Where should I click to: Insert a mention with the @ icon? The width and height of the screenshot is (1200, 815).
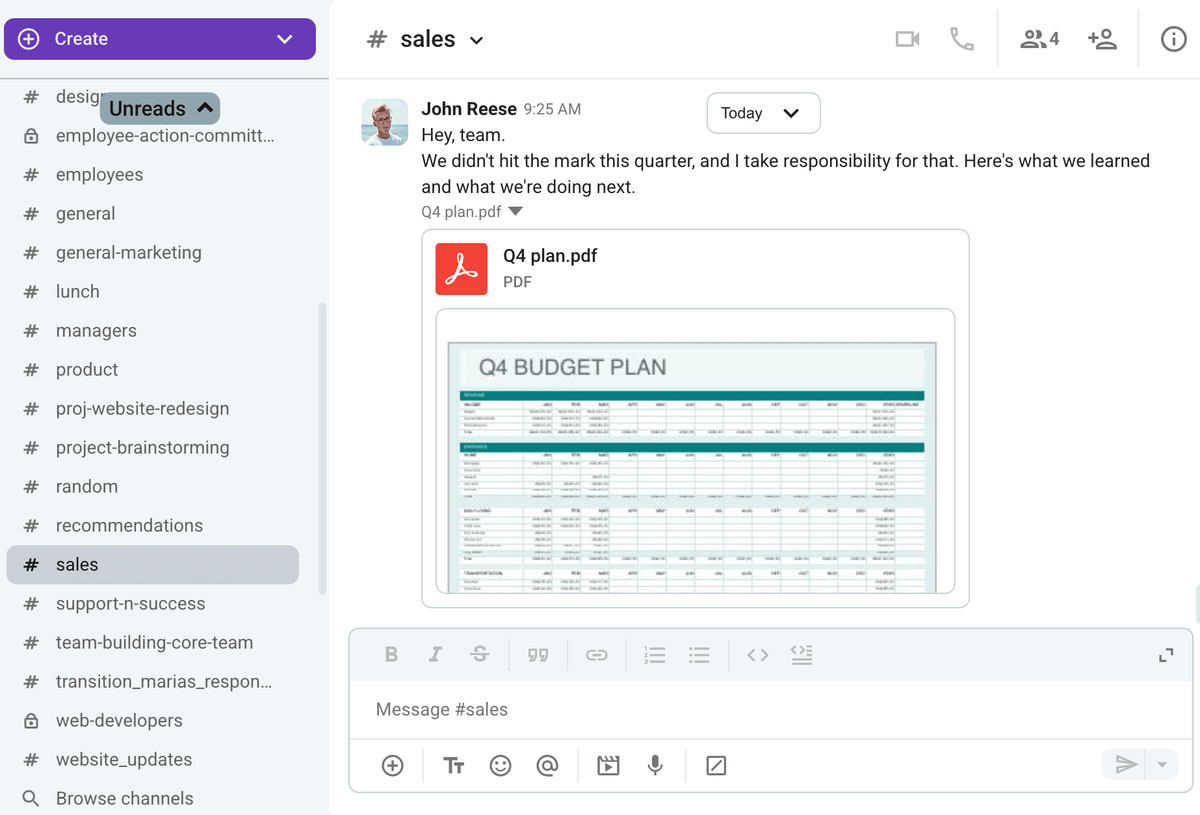point(547,765)
